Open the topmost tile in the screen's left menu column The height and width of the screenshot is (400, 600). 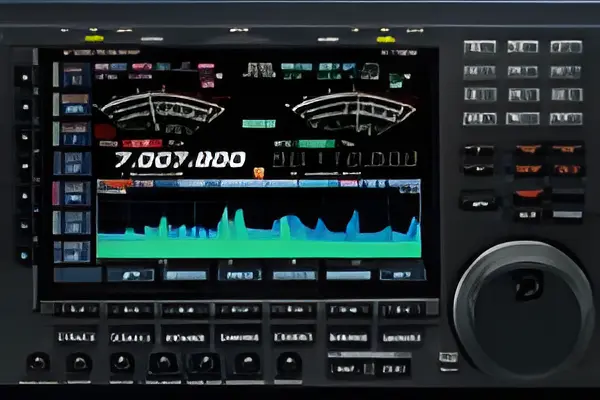(x=72, y=75)
